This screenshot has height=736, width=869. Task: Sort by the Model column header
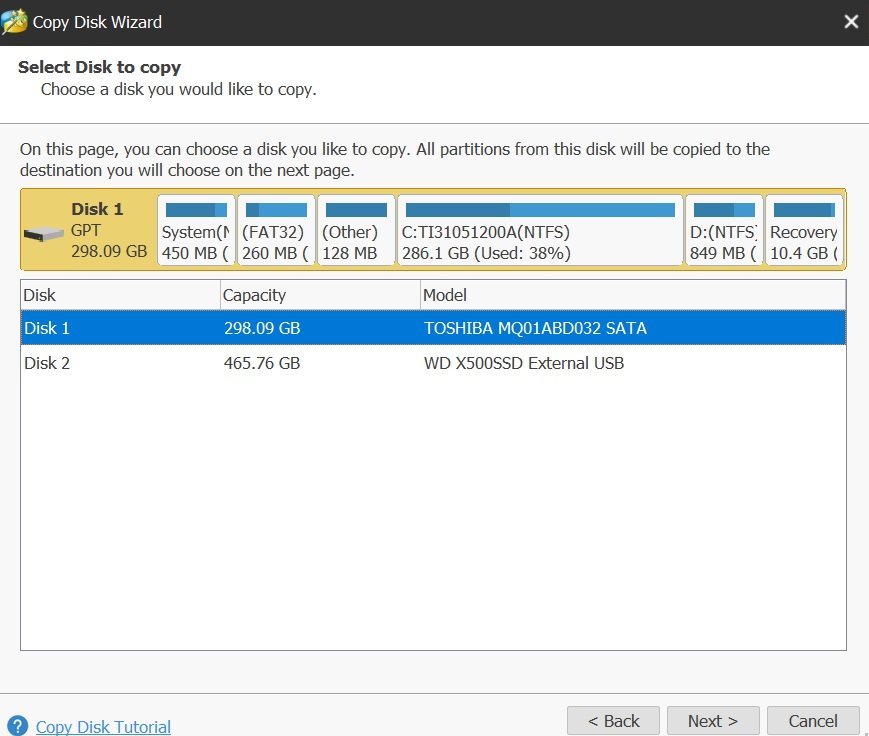tap(633, 295)
